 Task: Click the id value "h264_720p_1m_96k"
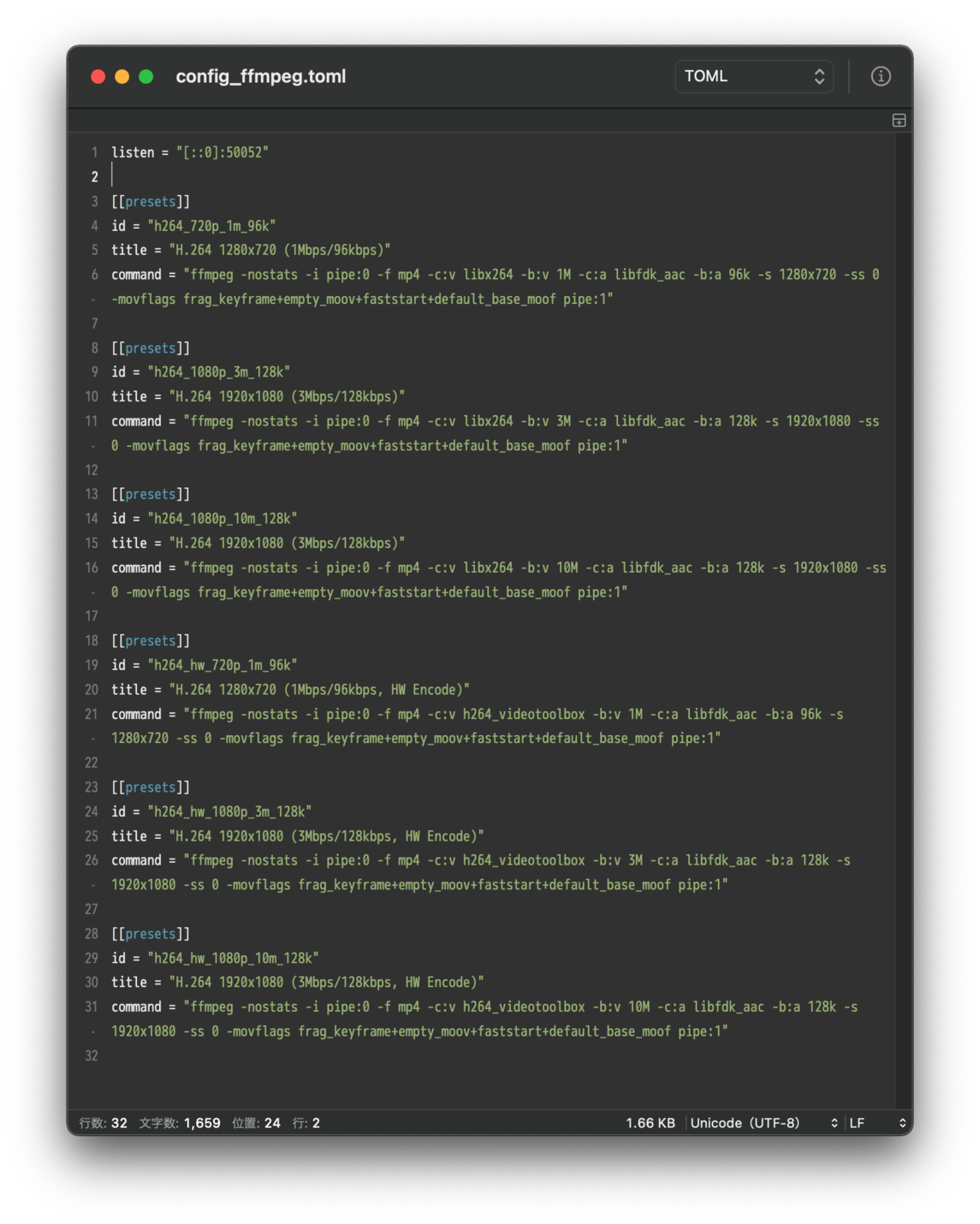(x=211, y=226)
